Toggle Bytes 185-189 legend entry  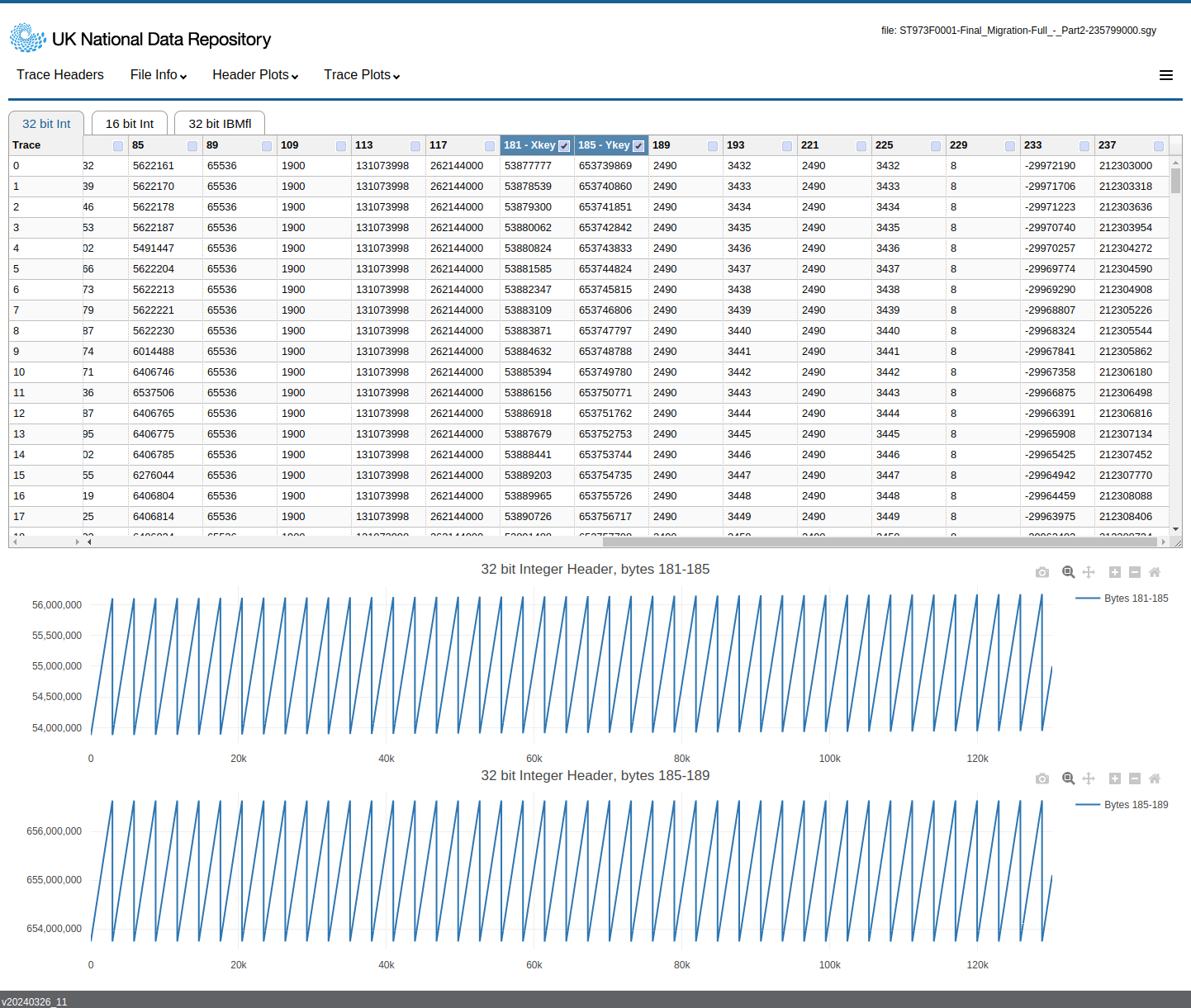pyautogui.click(x=1122, y=805)
